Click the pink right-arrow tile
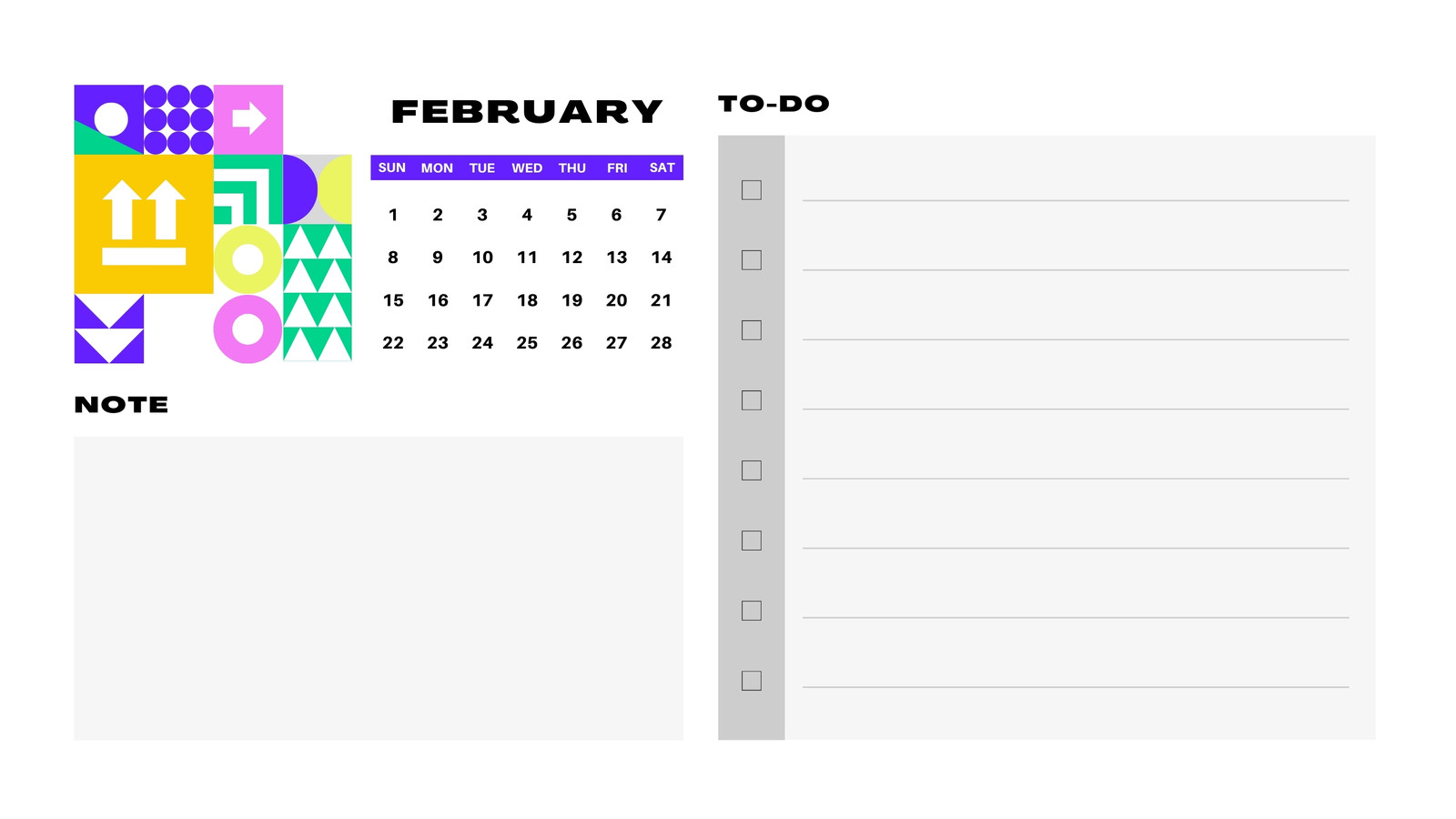The width and height of the screenshot is (1456, 819). [x=248, y=119]
